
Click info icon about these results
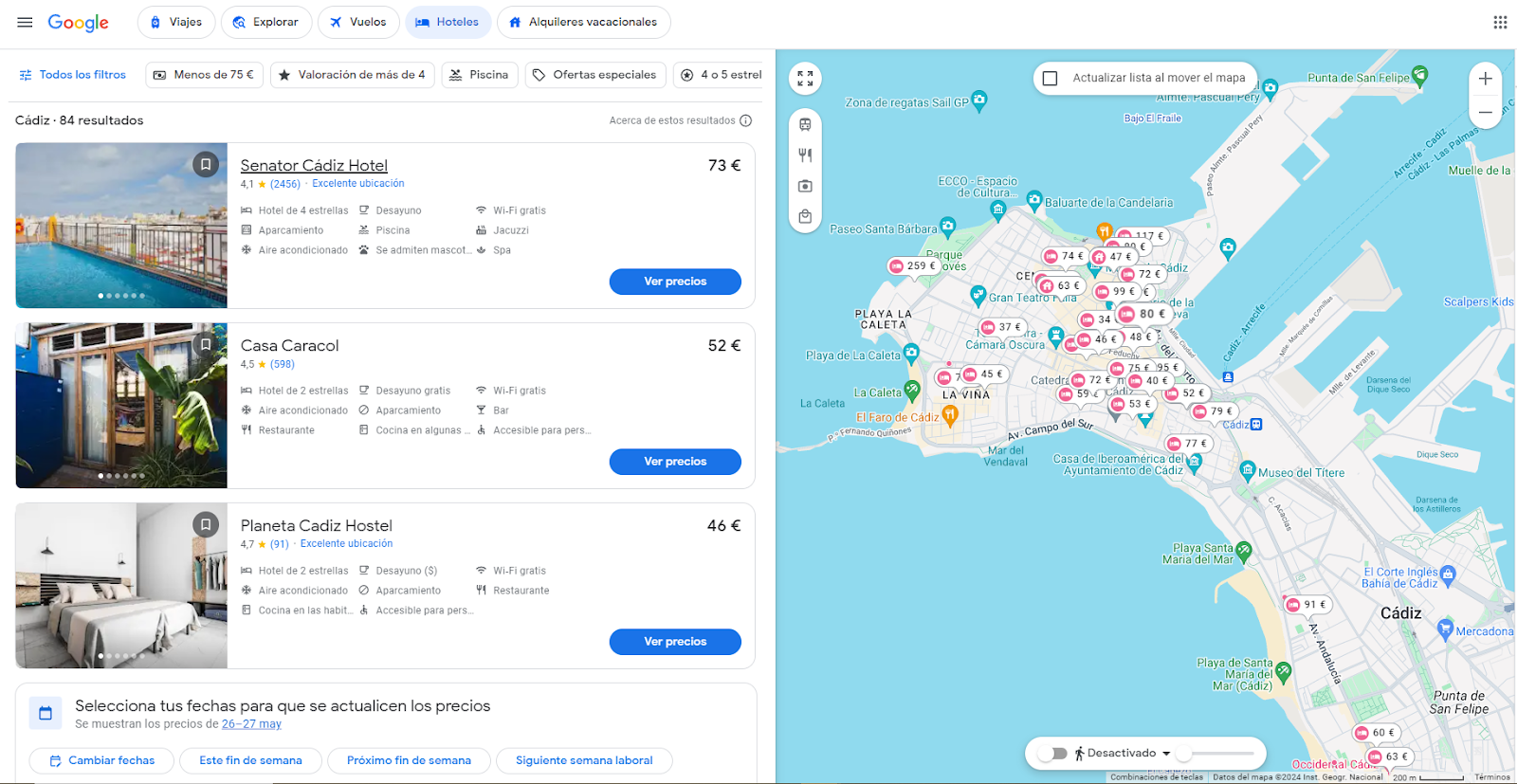click(x=746, y=120)
